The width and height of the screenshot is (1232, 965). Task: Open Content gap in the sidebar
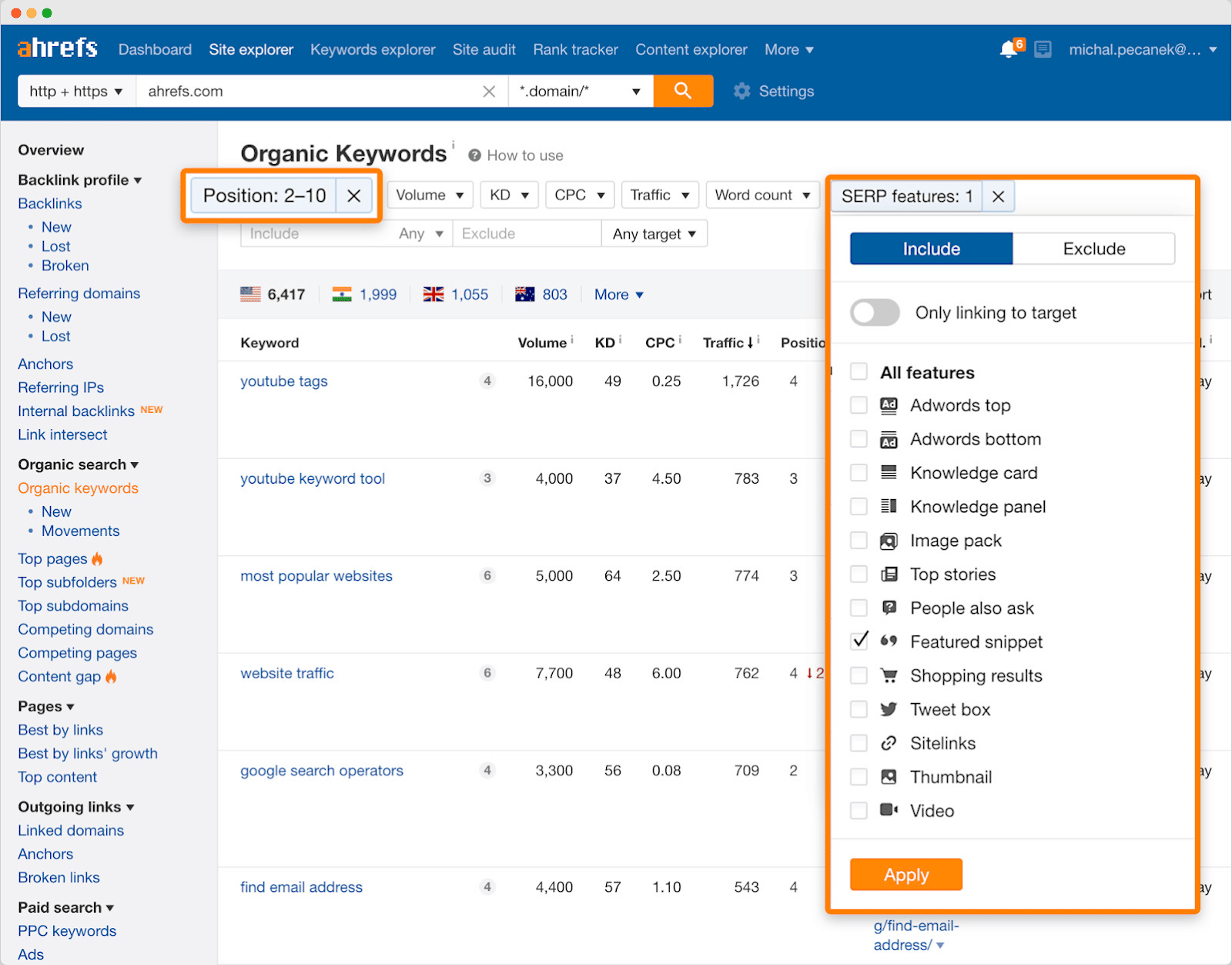(x=59, y=676)
